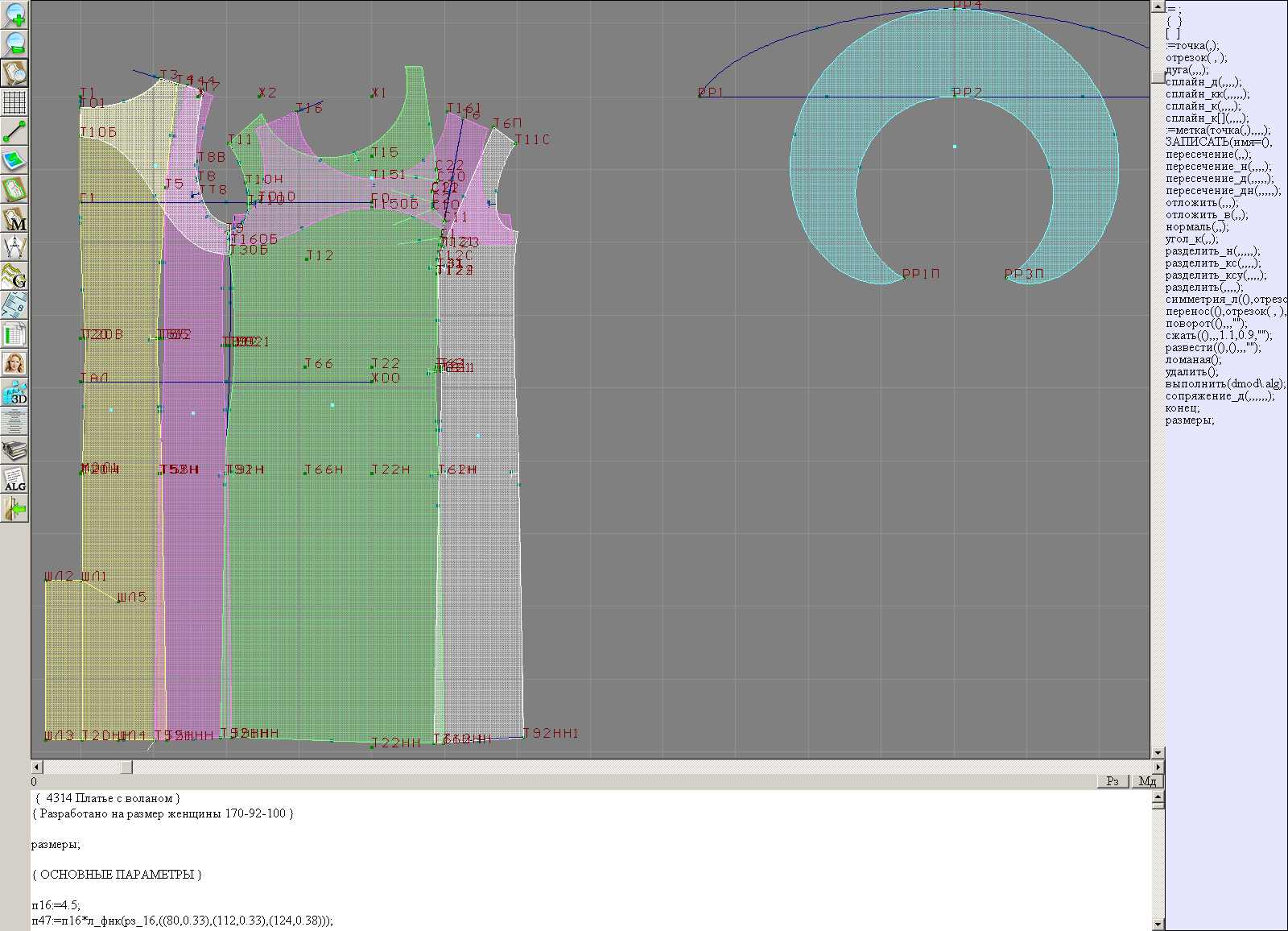The width and height of the screenshot is (1288, 931).
Task: Toggle the grid display icon
Action: pyautogui.click(x=14, y=102)
